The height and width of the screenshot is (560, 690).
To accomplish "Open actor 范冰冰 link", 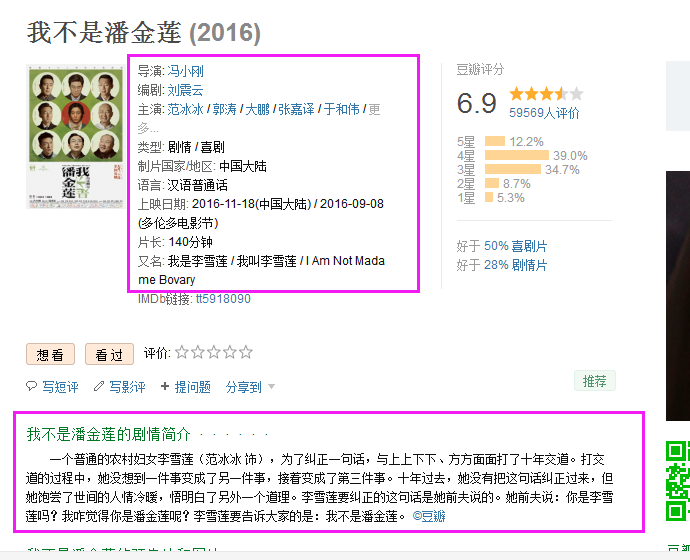I will pyautogui.click(x=185, y=109).
